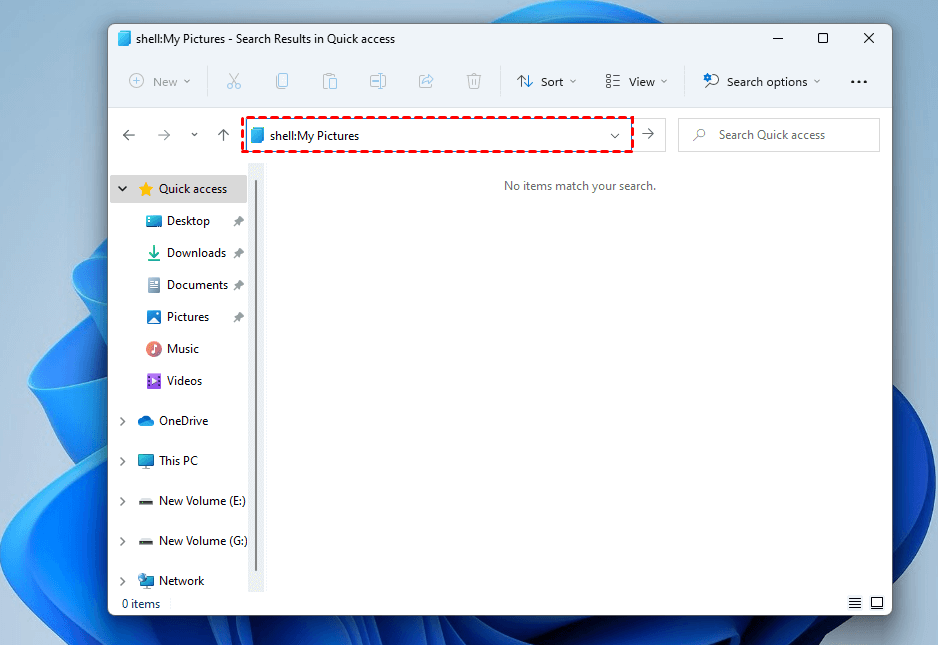The width and height of the screenshot is (938, 645).
Task: Select New Volume (G:) drive
Action: [203, 541]
